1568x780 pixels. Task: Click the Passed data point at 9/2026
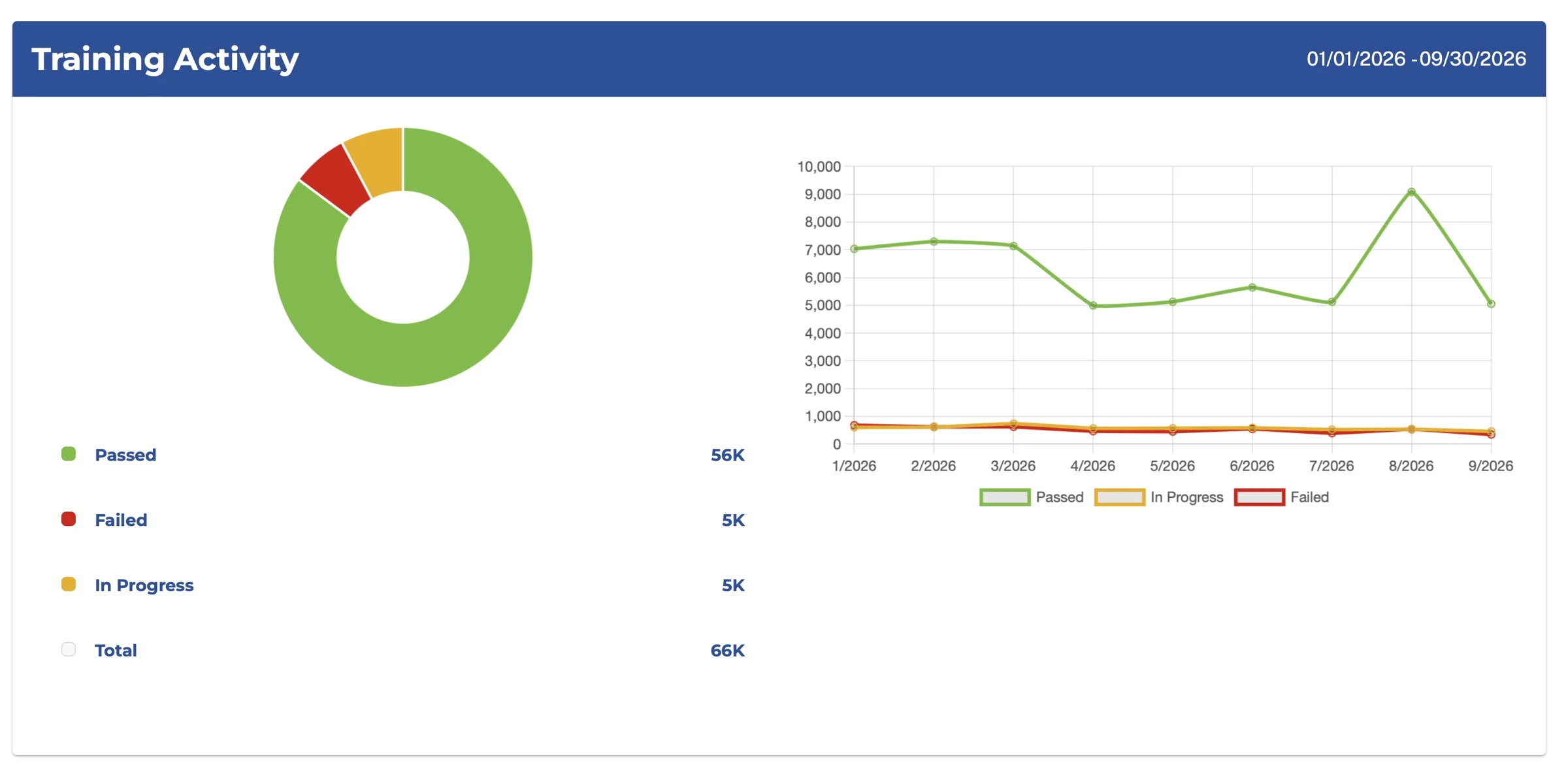(x=1491, y=304)
